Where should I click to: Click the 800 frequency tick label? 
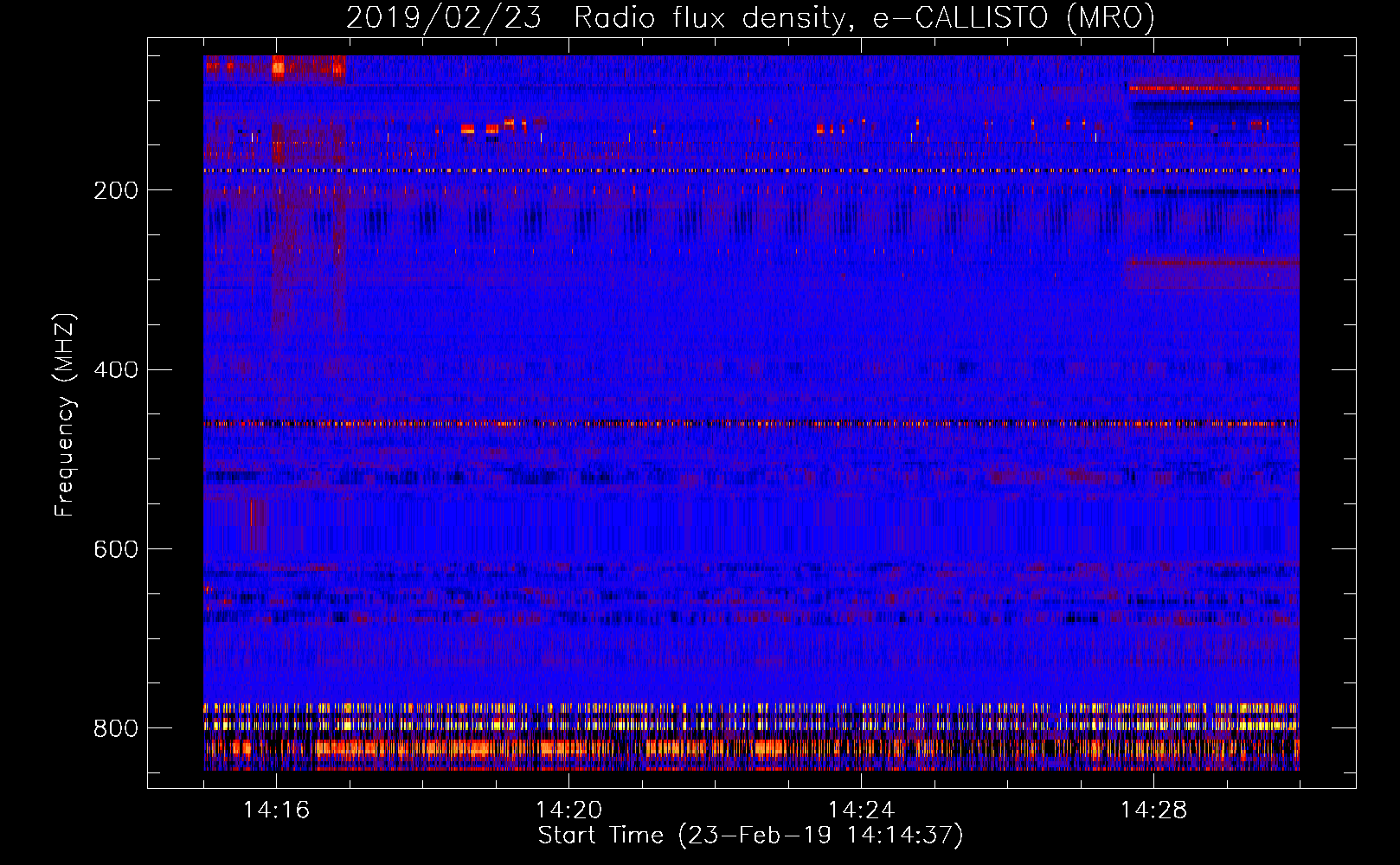(x=116, y=728)
